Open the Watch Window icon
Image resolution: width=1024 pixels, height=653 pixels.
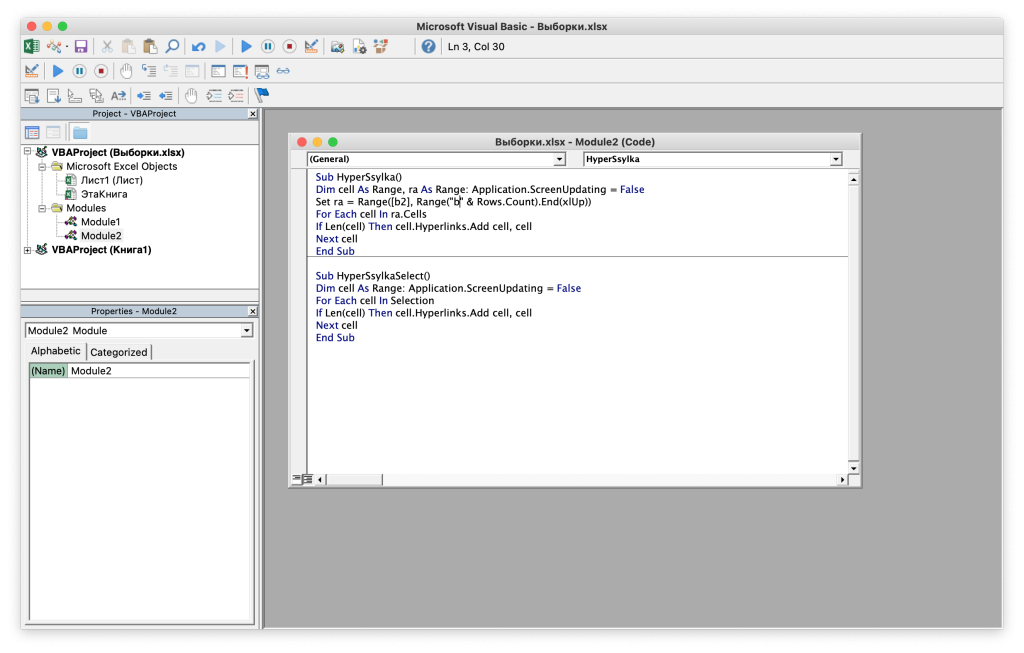(262, 71)
